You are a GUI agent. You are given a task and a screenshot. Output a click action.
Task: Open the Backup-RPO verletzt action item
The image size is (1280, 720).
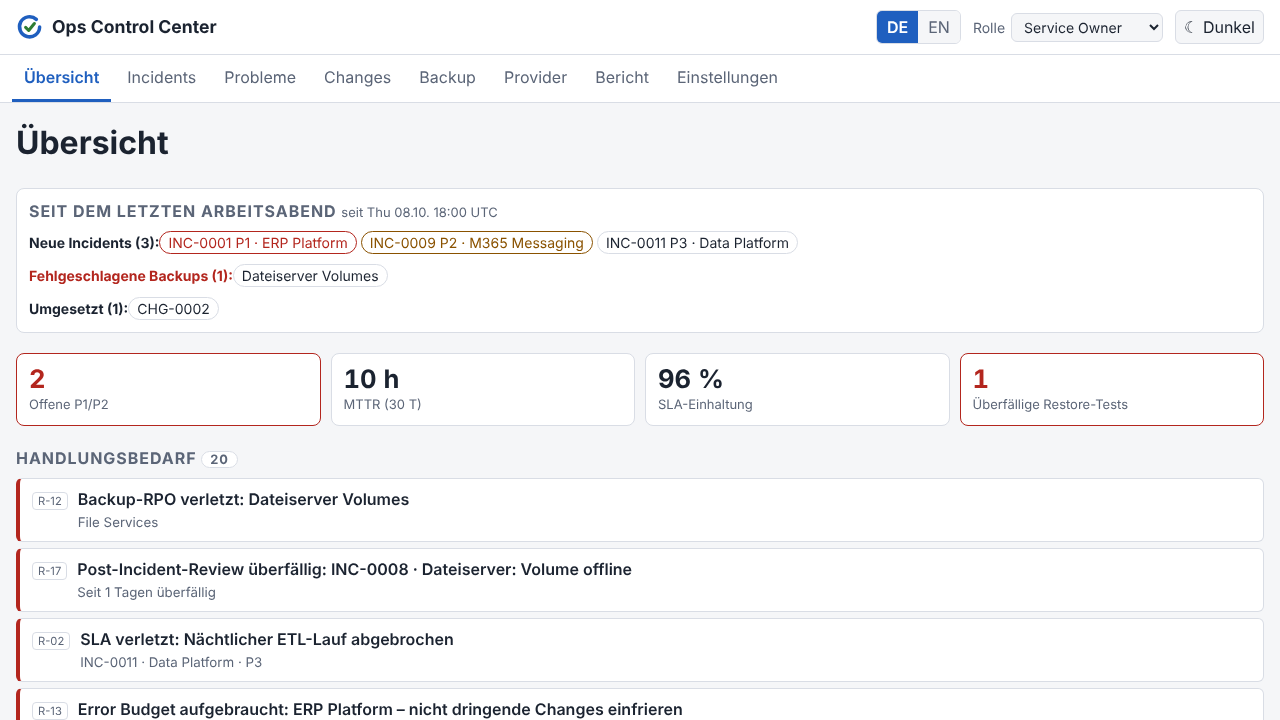[x=640, y=510]
